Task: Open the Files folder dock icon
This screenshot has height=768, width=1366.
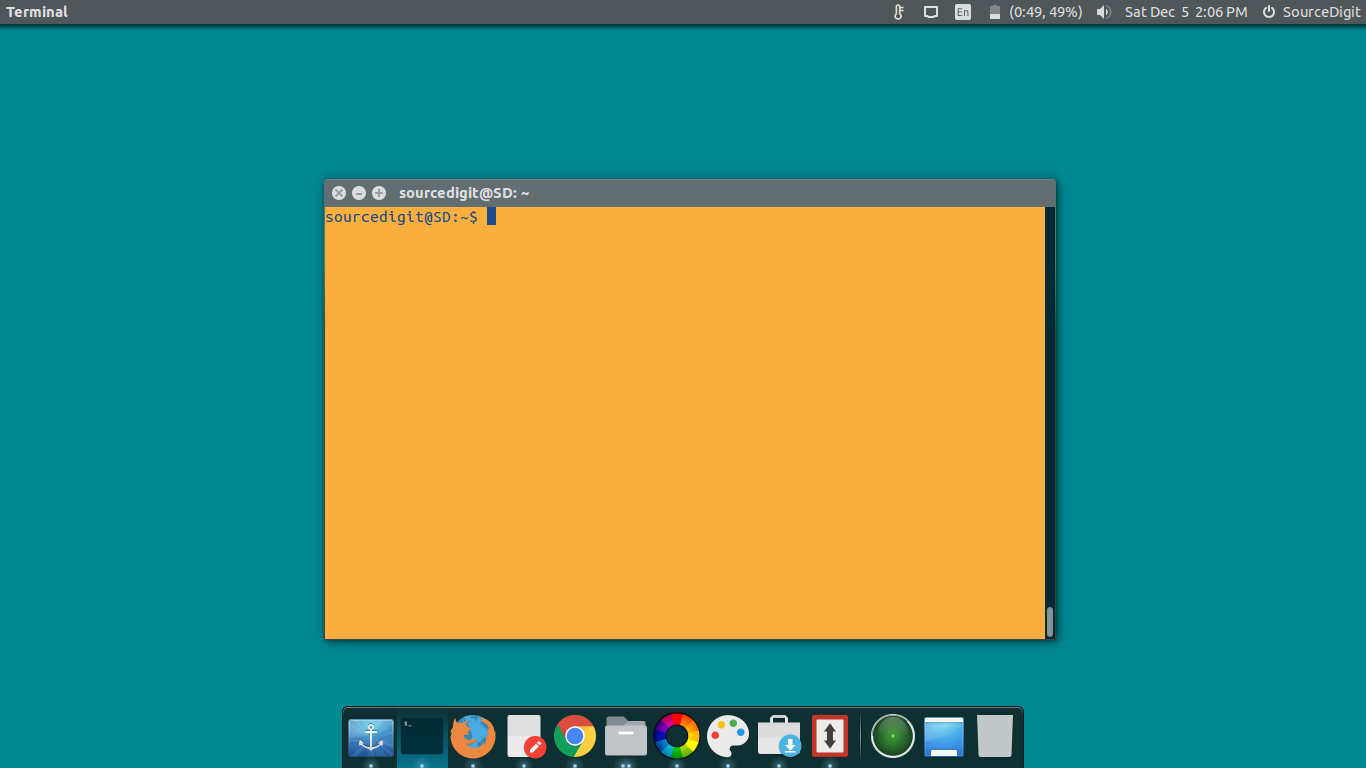Action: click(626, 737)
